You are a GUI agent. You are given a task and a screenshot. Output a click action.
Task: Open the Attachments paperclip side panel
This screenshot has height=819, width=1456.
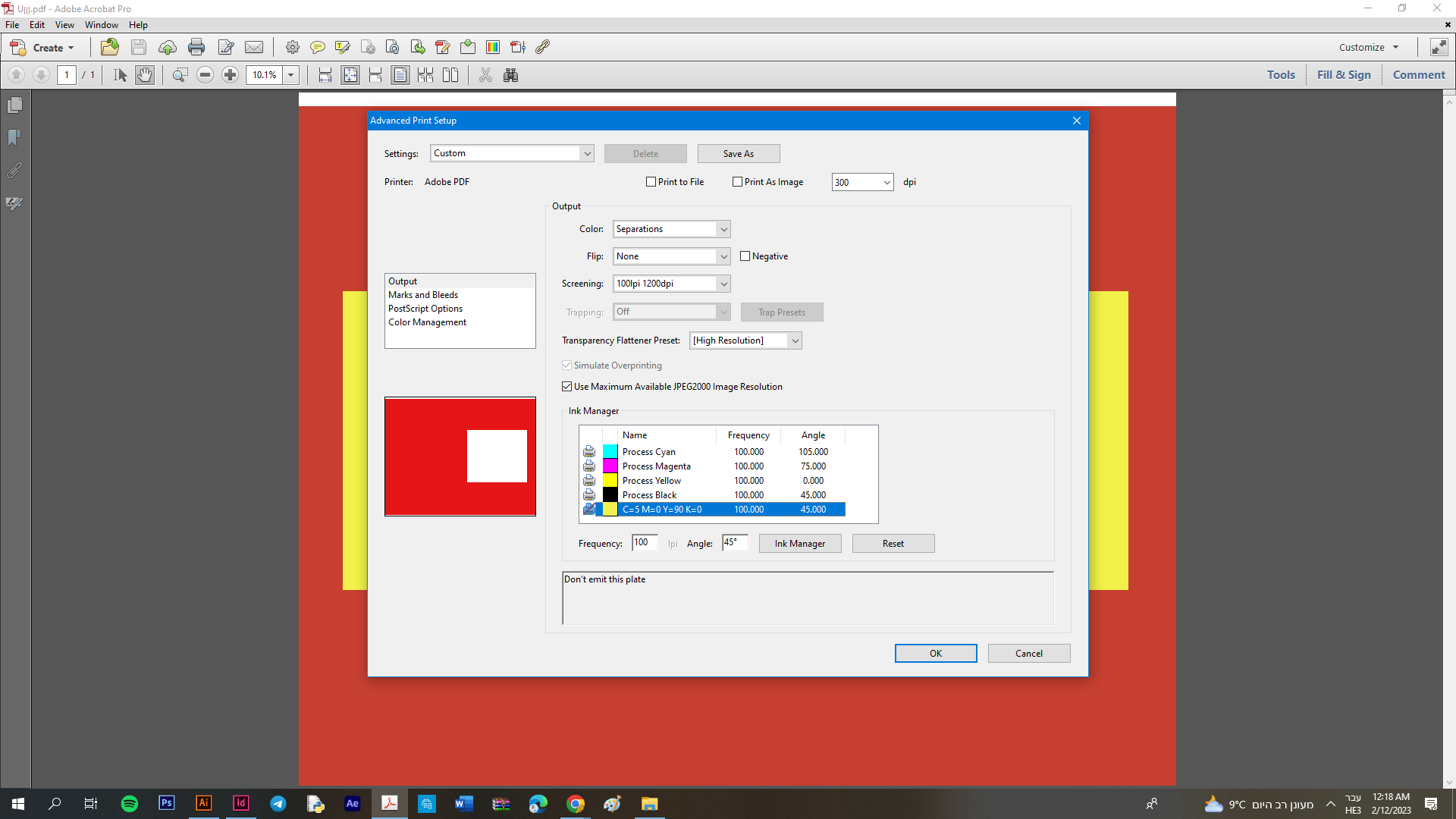(14, 171)
